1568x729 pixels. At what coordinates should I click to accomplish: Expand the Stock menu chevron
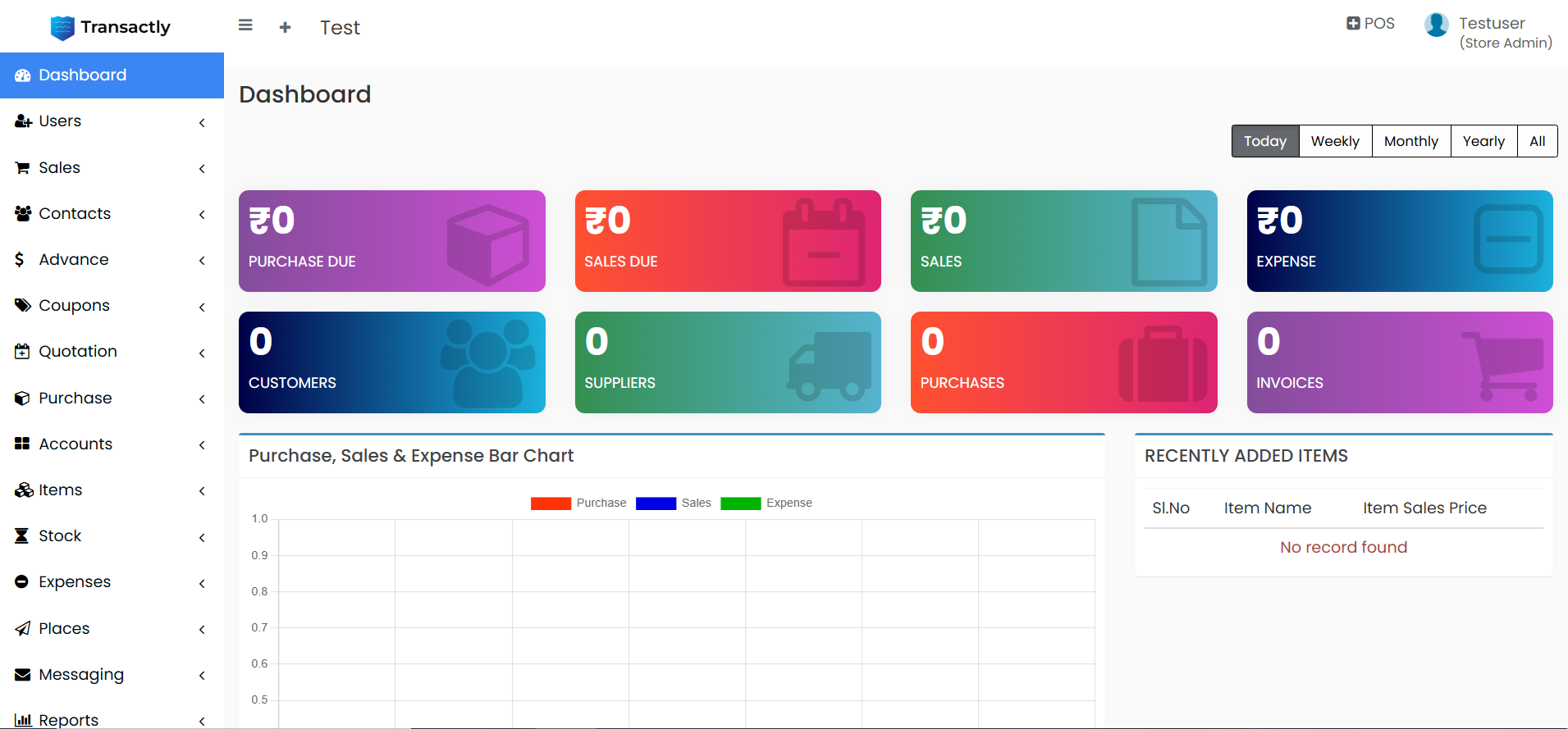[x=202, y=537]
